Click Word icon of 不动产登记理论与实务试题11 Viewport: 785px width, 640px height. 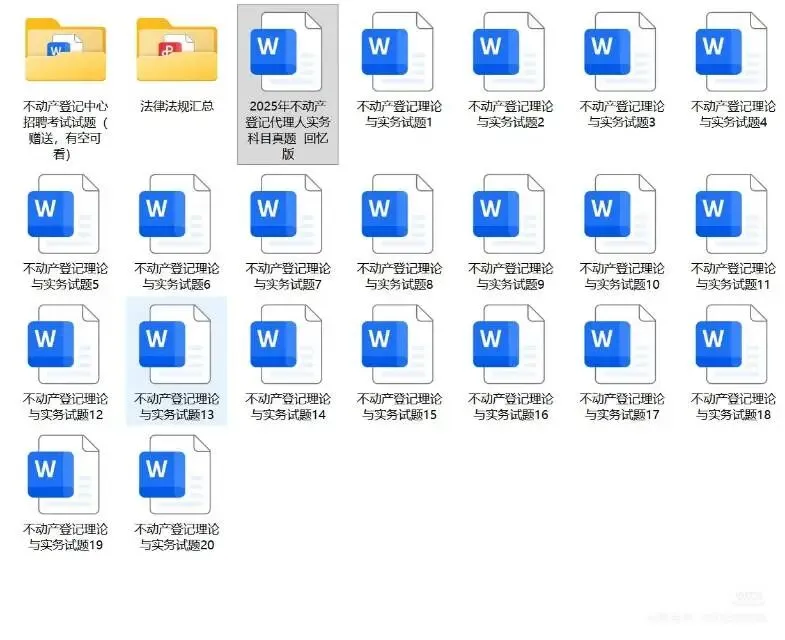point(731,214)
